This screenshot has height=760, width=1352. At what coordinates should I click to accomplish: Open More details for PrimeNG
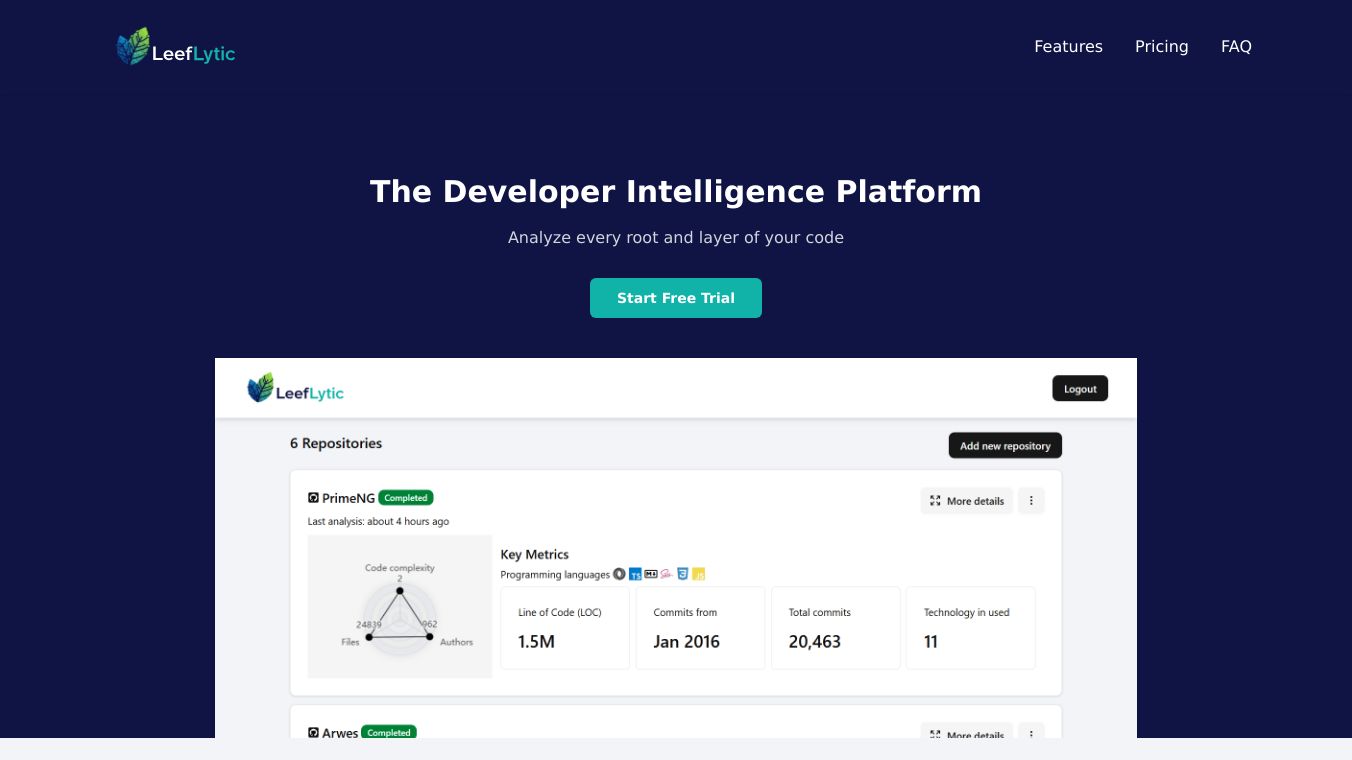point(967,500)
